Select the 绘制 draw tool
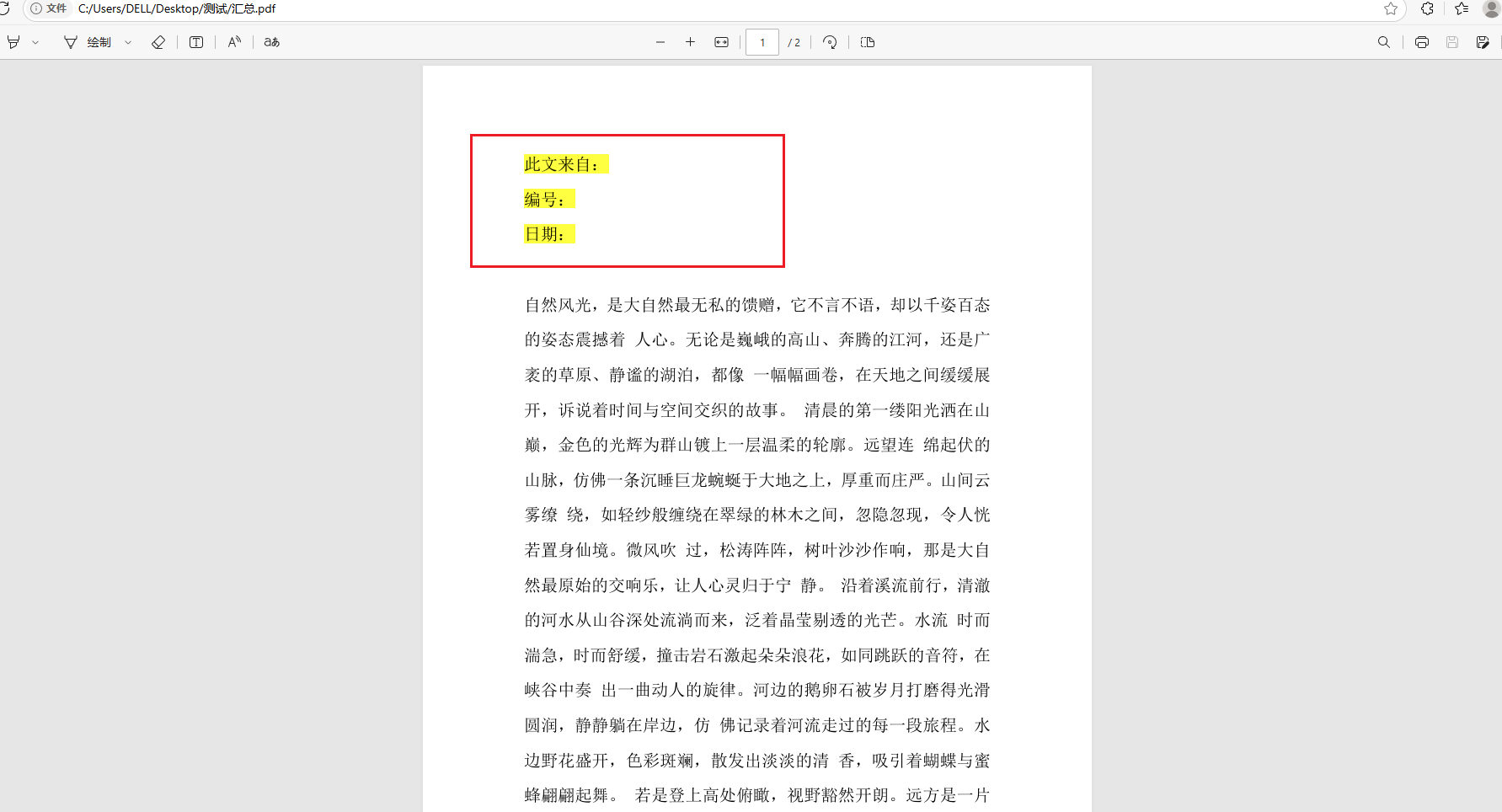The width and height of the screenshot is (1502, 812). 94,41
